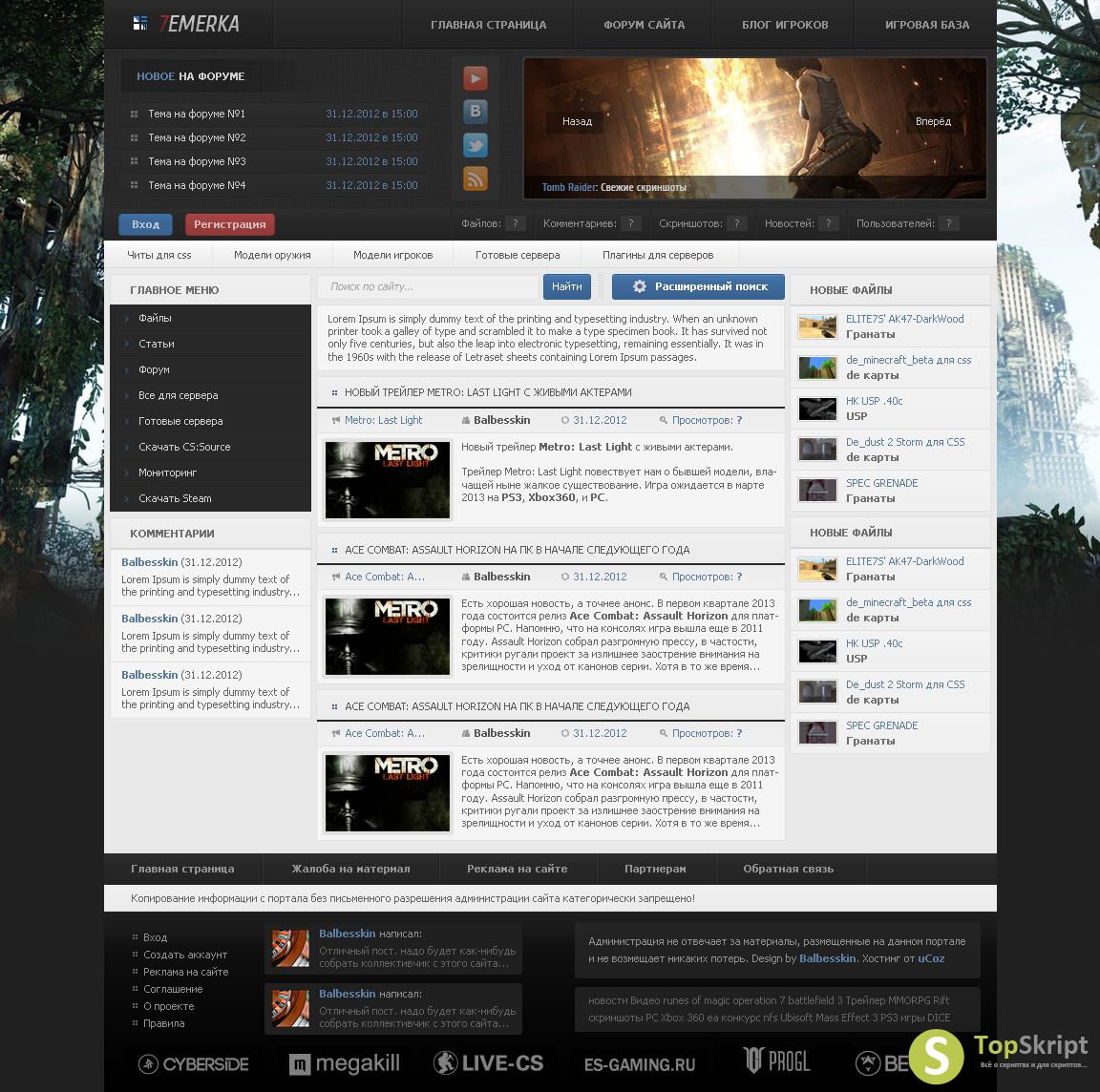Open Создать аккаунт footer link
1100x1092 pixels.
coord(185,955)
